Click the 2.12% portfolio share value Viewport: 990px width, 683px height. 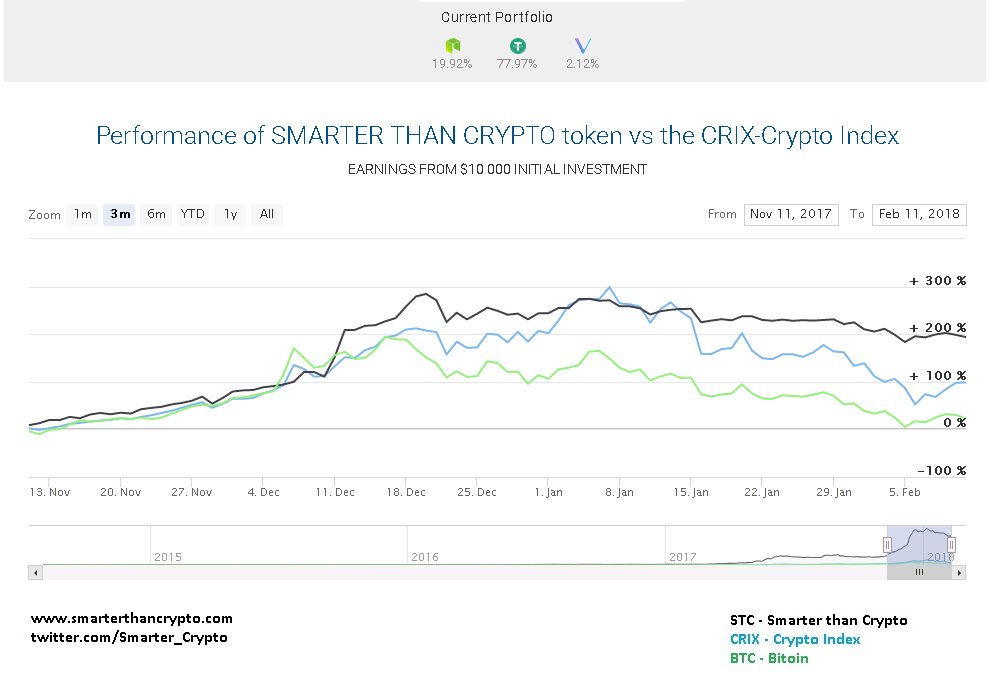click(x=583, y=64)
